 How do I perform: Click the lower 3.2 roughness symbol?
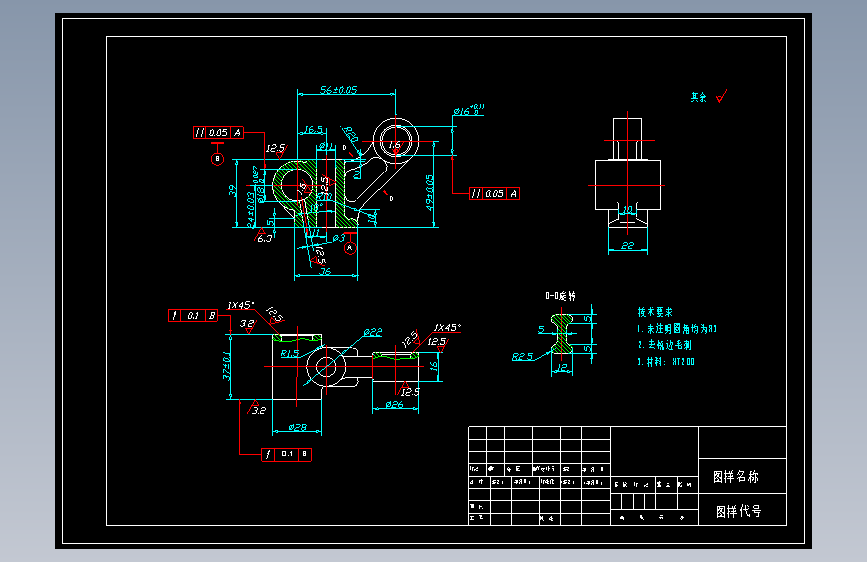[257, 408]
